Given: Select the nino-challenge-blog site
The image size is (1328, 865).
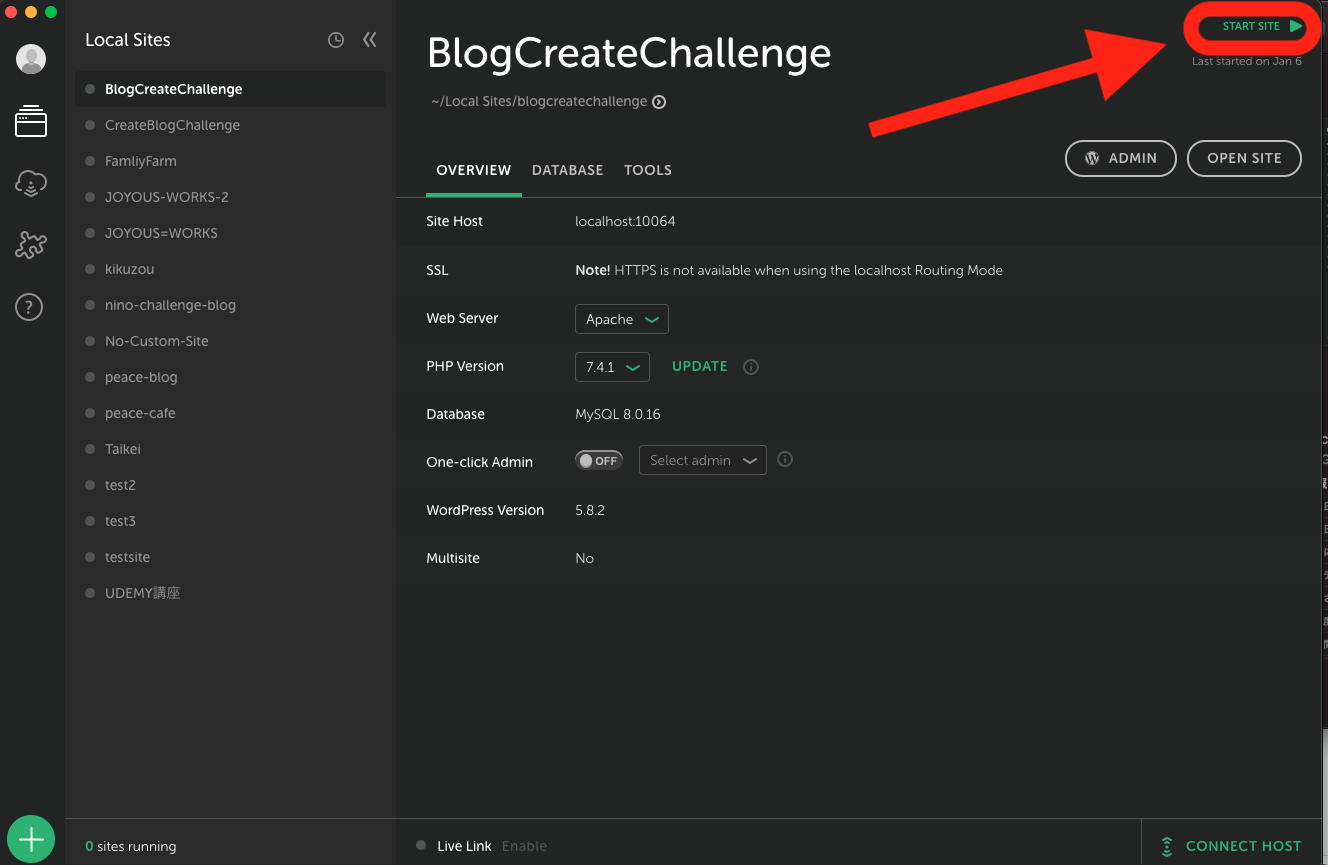Looking at the screenshot, I should click(230, 305).
